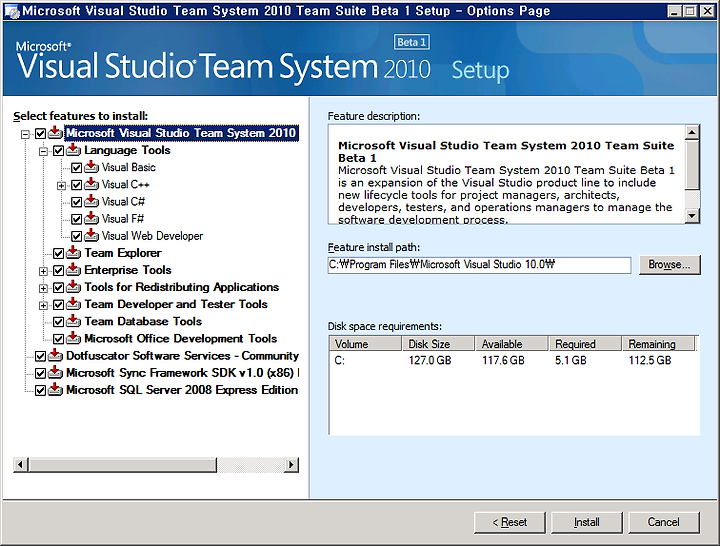Uncheck Microsoft Office Development Tools checkbox
The width and height of the screenshot is (720, 546).
point(58,339)
